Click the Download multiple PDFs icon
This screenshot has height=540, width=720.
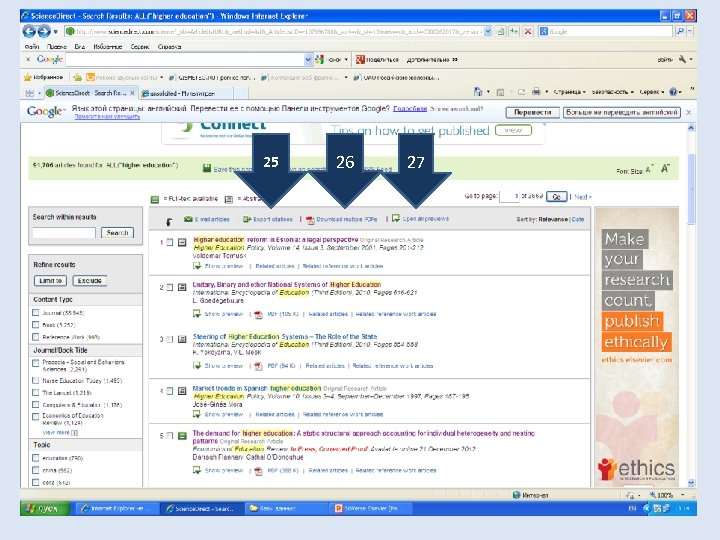(x=310, y=219)
